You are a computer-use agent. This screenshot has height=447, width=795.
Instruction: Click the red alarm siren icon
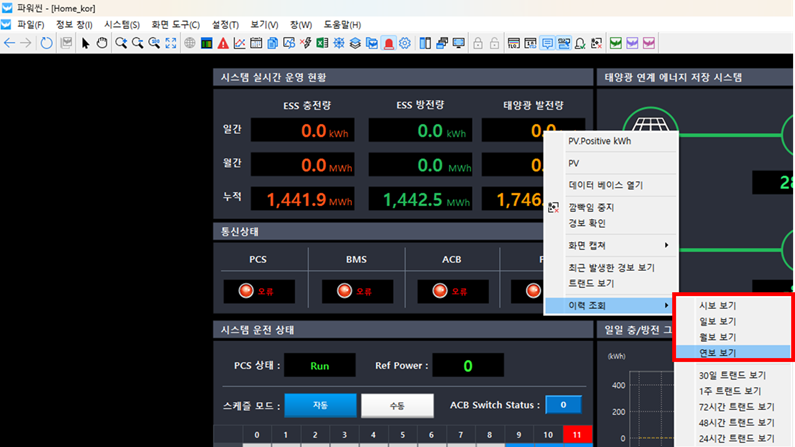click(388, 43)
